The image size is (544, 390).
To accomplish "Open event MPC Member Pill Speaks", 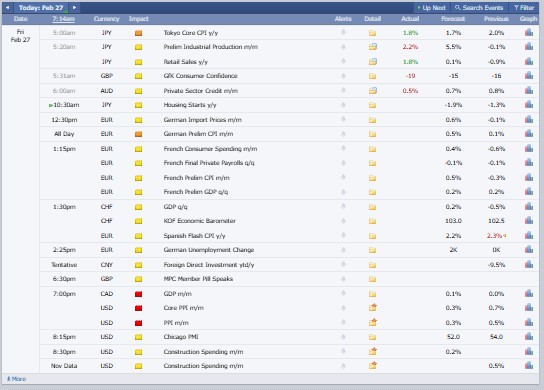I will (x=198, y=279).
